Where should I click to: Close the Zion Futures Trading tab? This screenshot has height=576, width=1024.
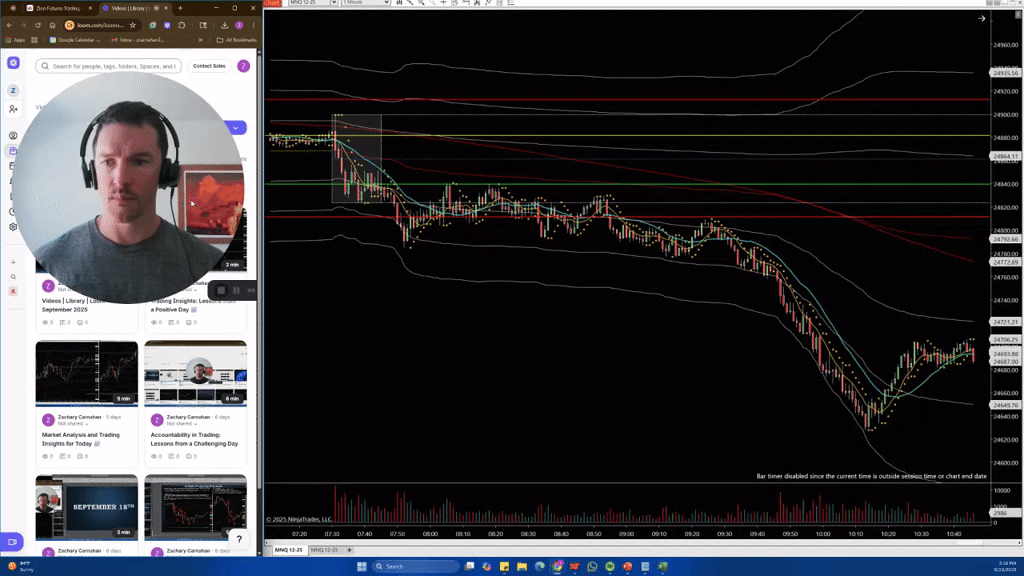click(90, 8)
